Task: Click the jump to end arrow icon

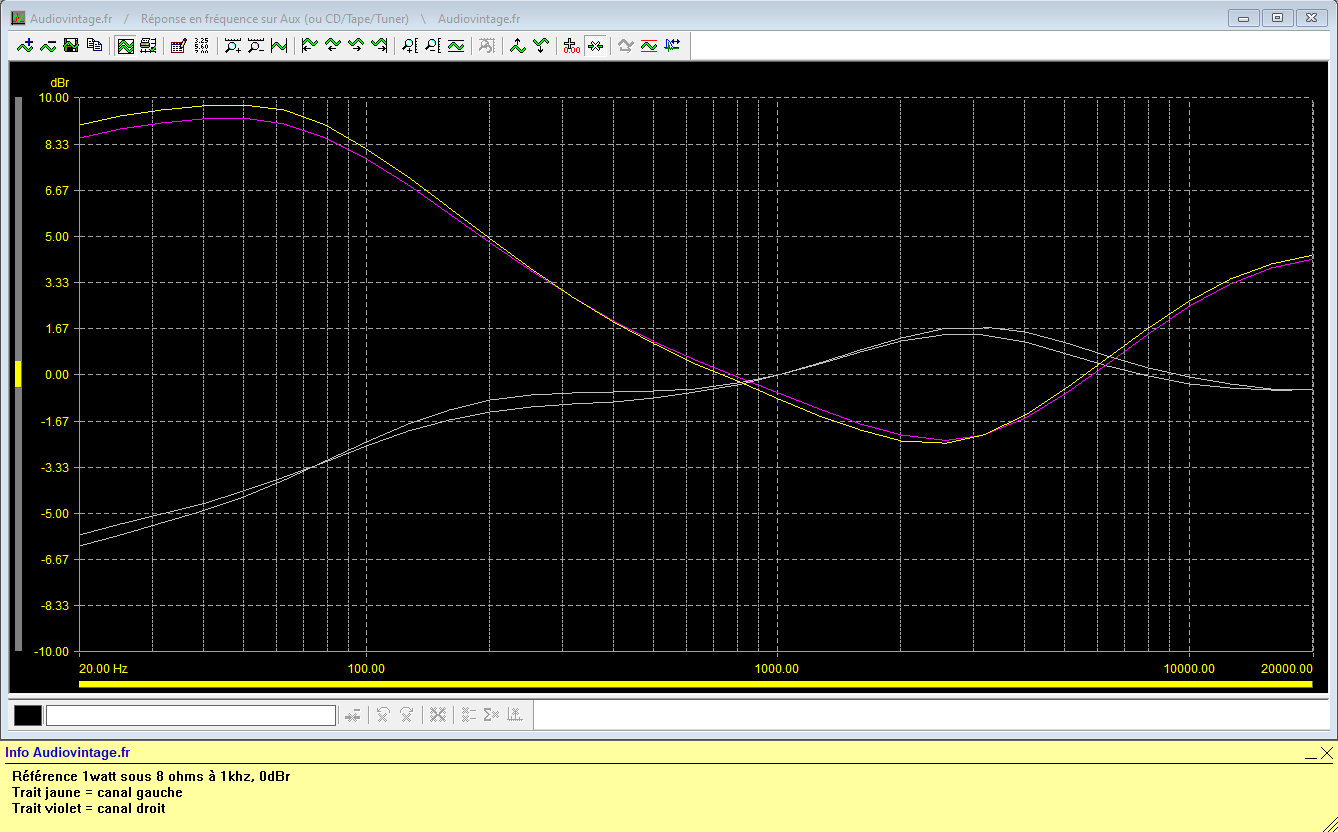Action: (379, 45)
